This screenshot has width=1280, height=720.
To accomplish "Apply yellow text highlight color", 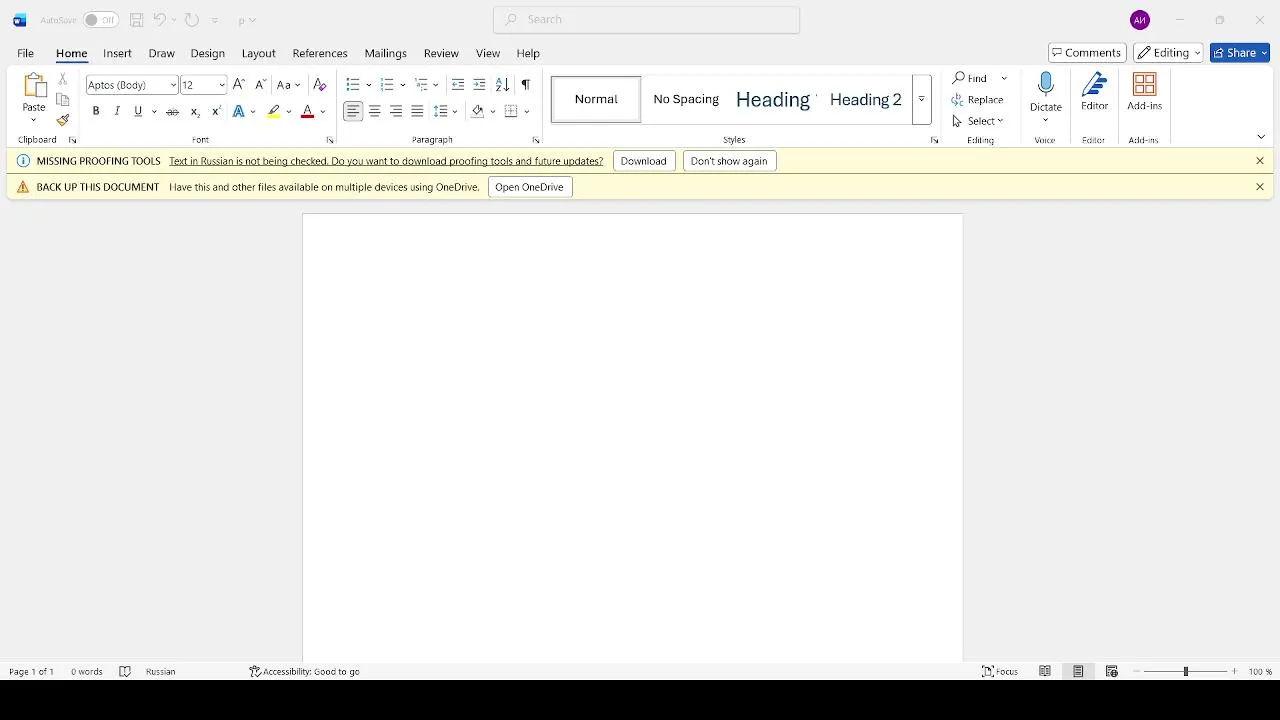I will pyautogui.click(x=274, y=112).
